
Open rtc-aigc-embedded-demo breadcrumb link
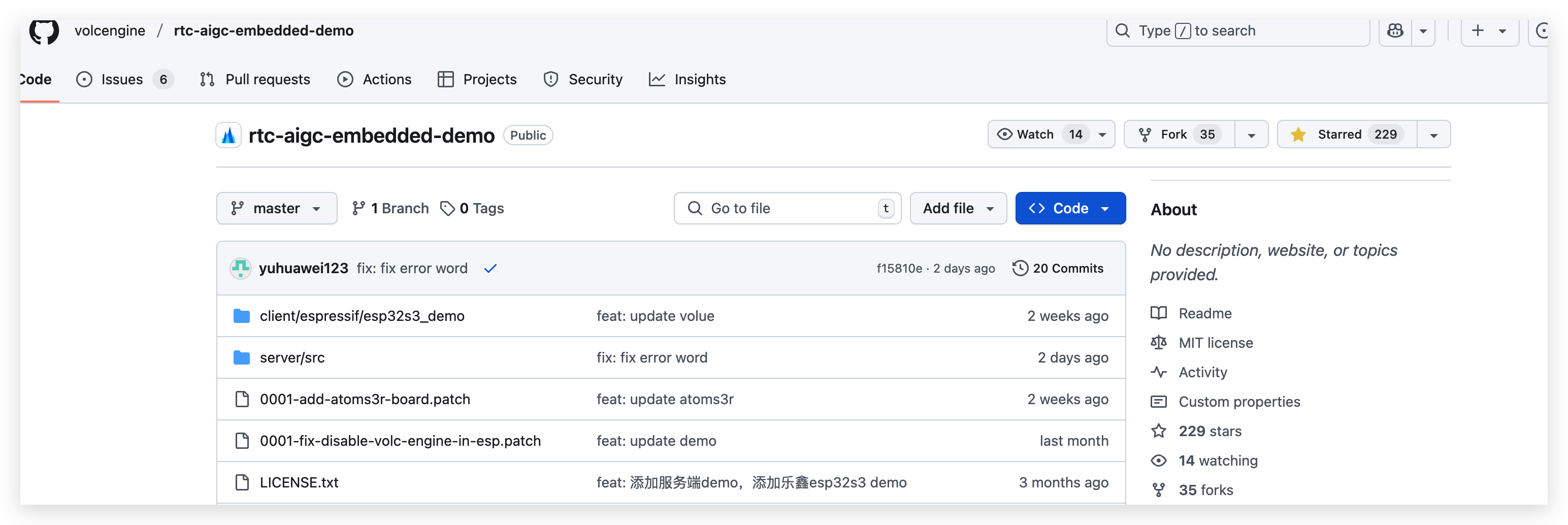coord(264,30)
